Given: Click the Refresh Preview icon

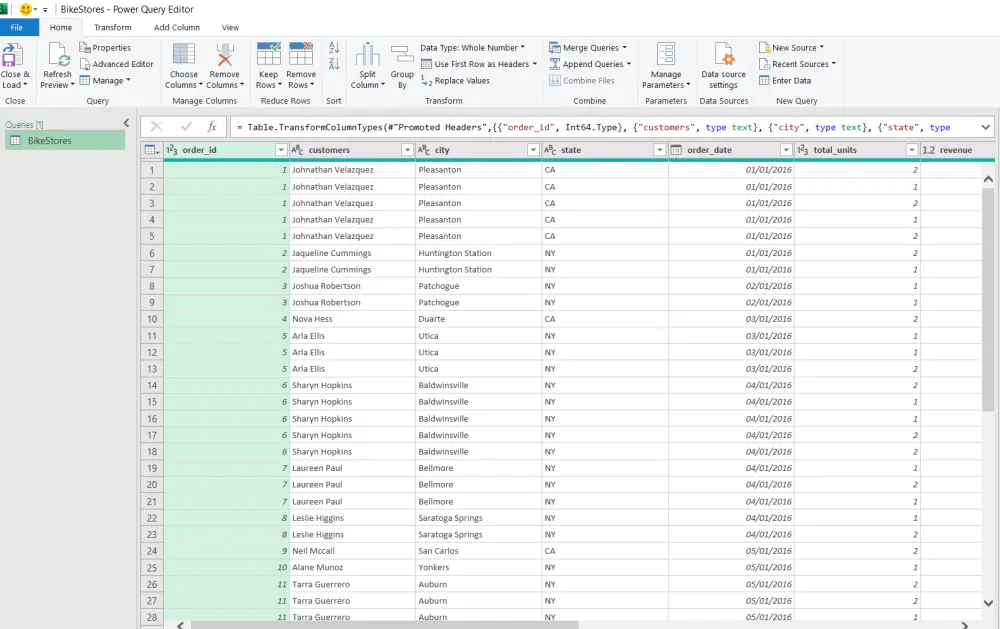Looking at the screenshot, I should tap(58, 55).
